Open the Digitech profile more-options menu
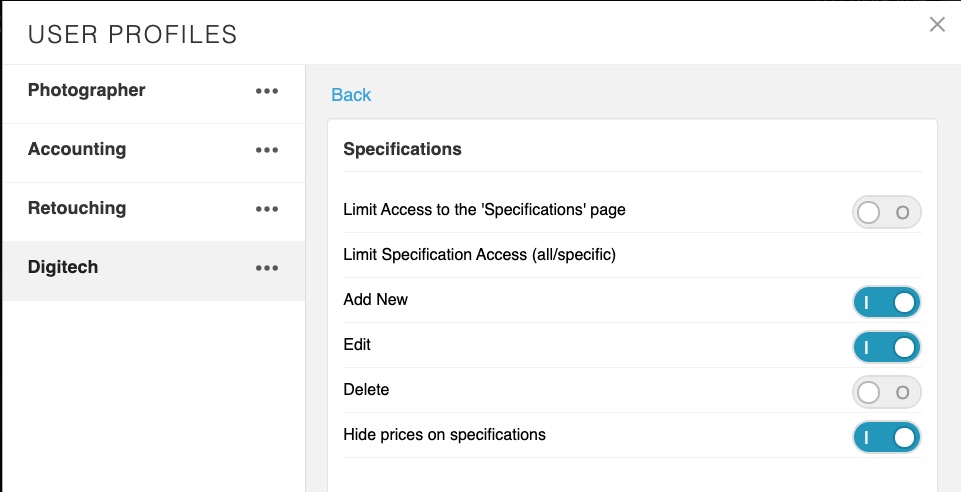The width and height of the screenshot is (961, 492). pyautogui.click(x=266, y=268)
